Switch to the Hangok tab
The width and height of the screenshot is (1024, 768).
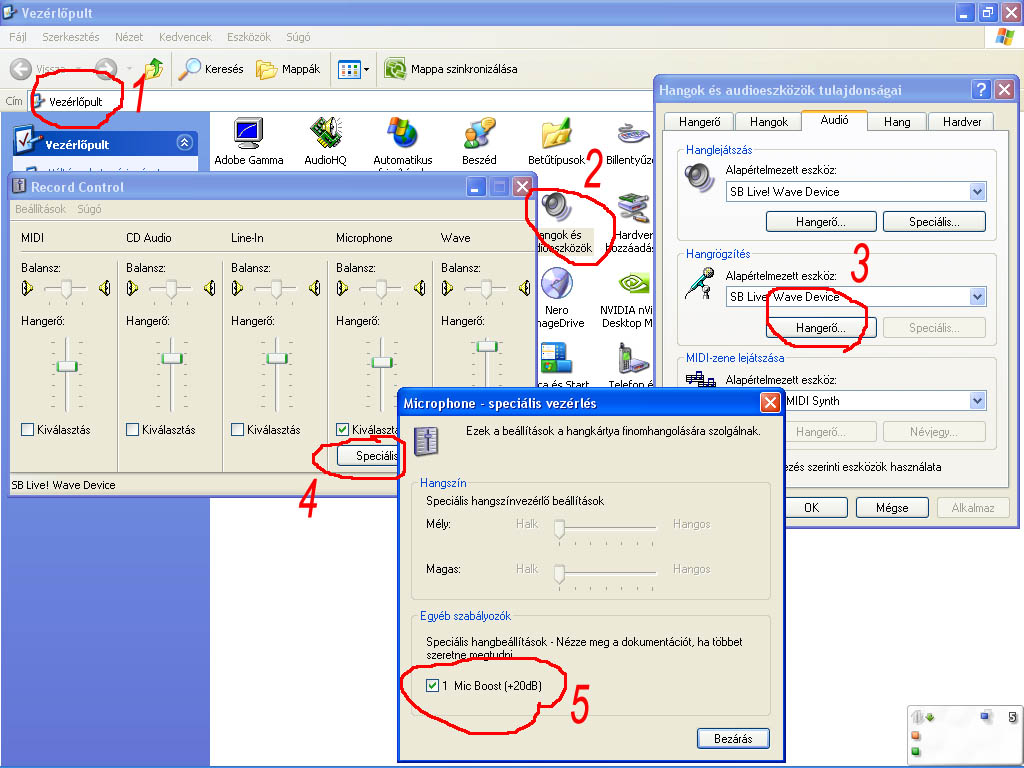(769, 121)
